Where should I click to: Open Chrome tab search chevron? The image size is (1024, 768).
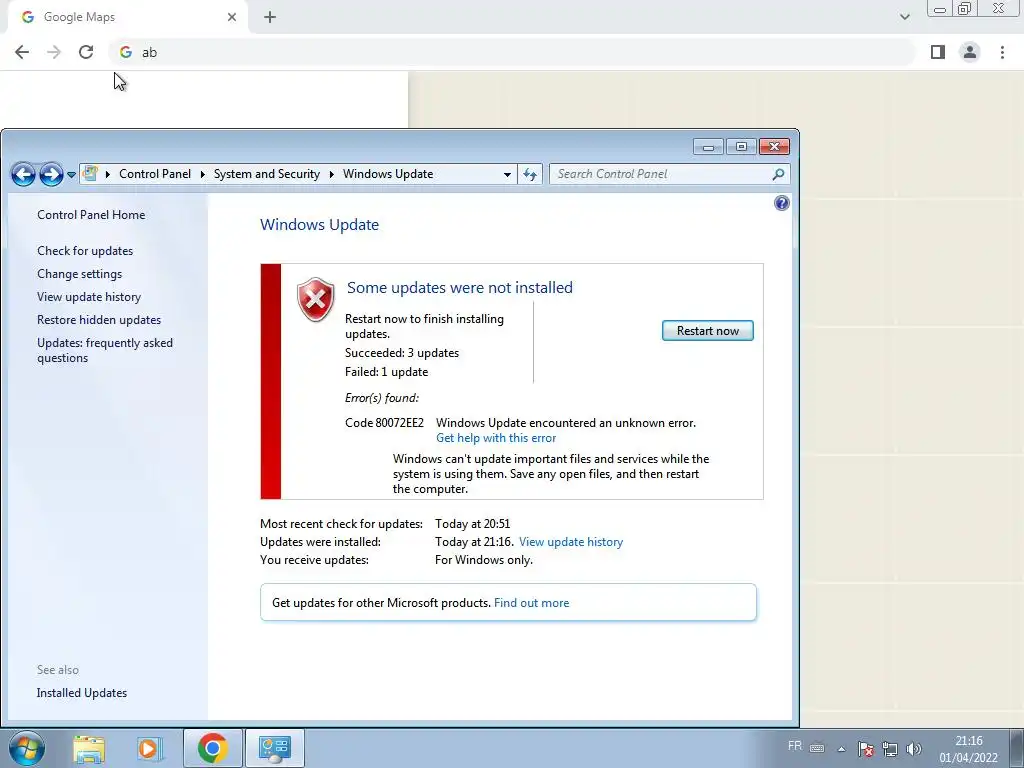coord(904,17)
